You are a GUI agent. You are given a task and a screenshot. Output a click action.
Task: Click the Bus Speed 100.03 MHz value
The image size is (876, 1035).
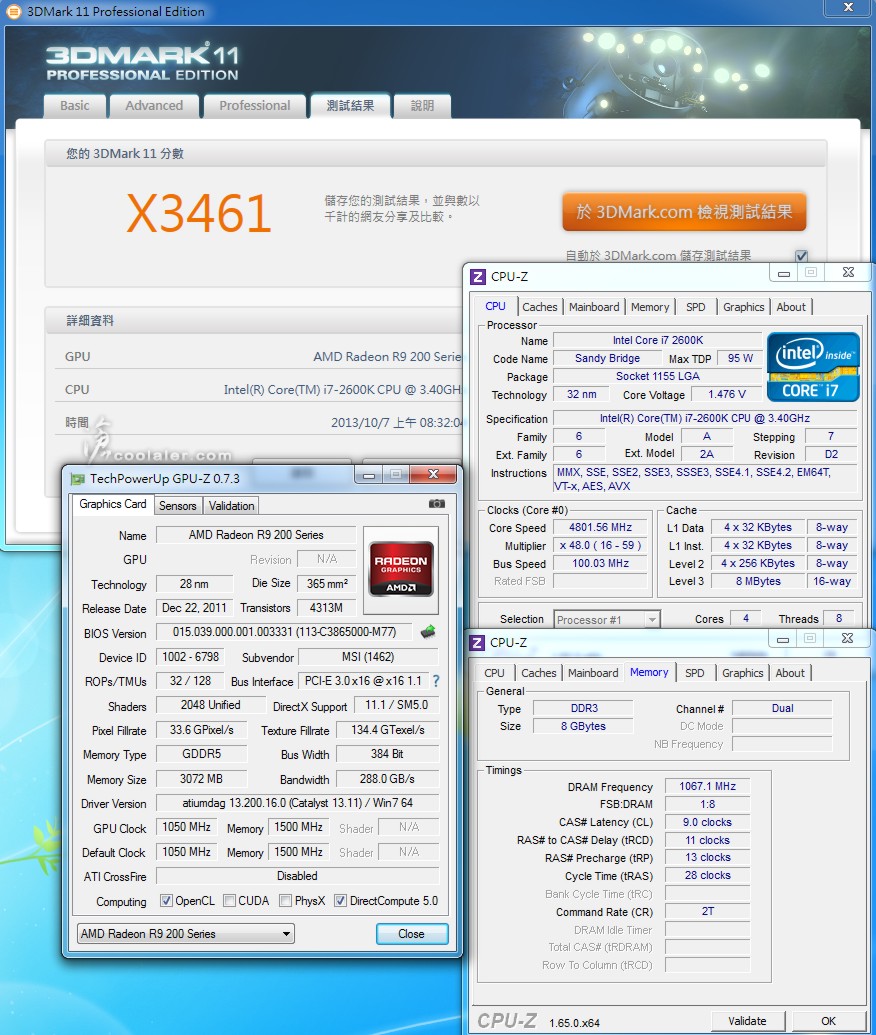pyautogui.click(x=601, y=563)
